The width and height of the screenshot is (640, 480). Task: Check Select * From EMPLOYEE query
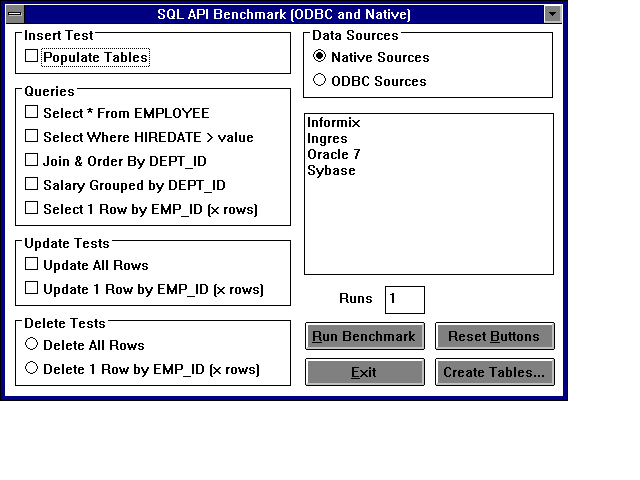coord(32,113)
